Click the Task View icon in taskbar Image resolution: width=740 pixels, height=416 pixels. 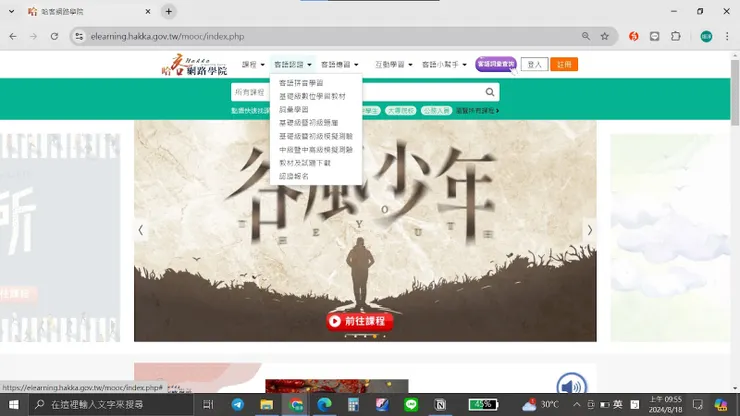pos(208,405)
